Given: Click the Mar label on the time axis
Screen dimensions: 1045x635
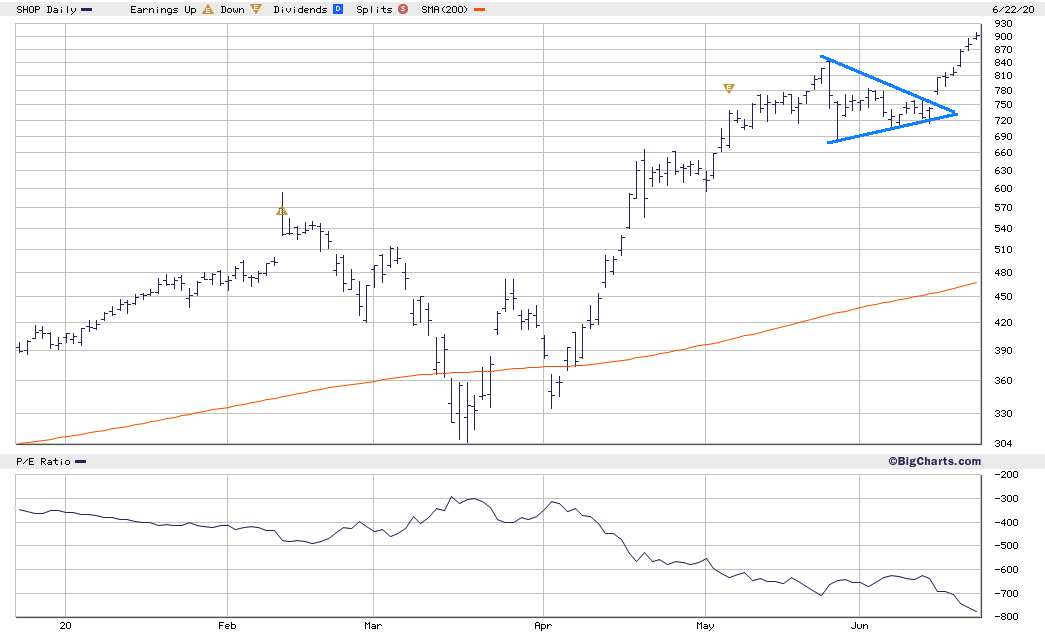Looking at the screenshot, I should pos(373,626).
